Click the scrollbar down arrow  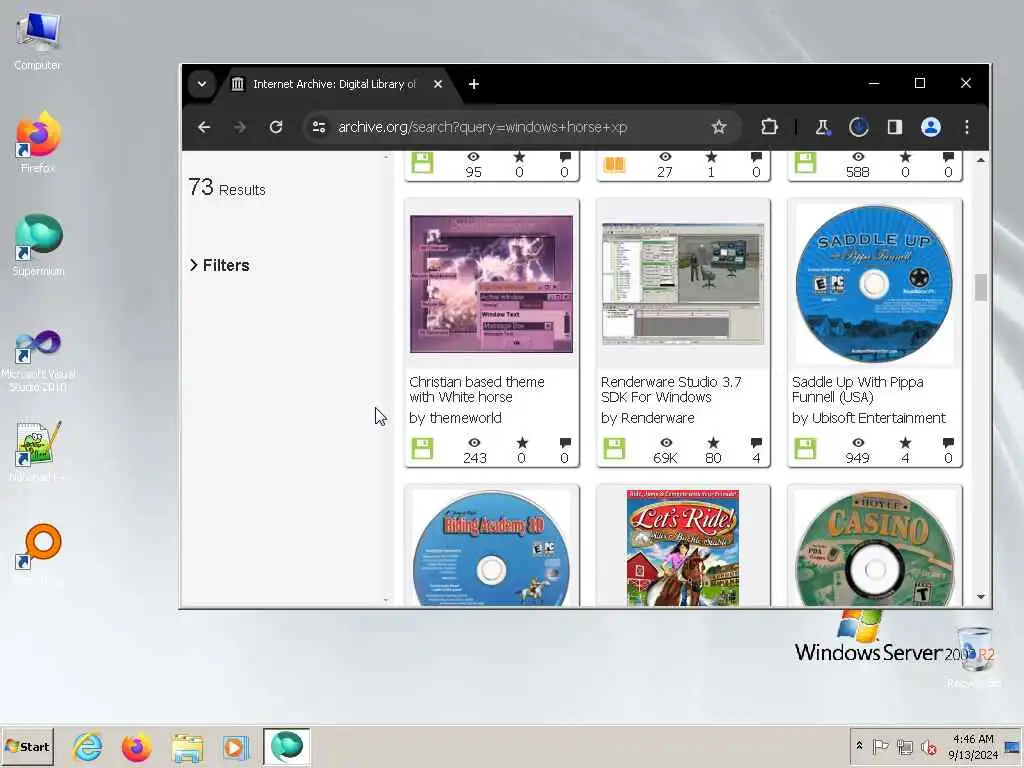click(x=980, y=597)
